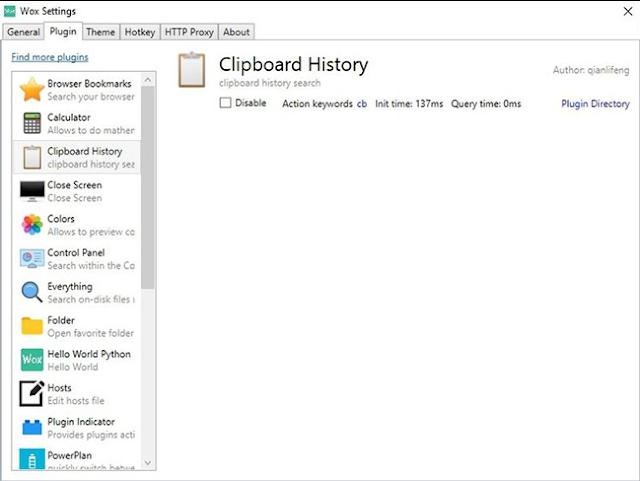
Task: Click the Clipboard History list icon
Action: [32, 157]
